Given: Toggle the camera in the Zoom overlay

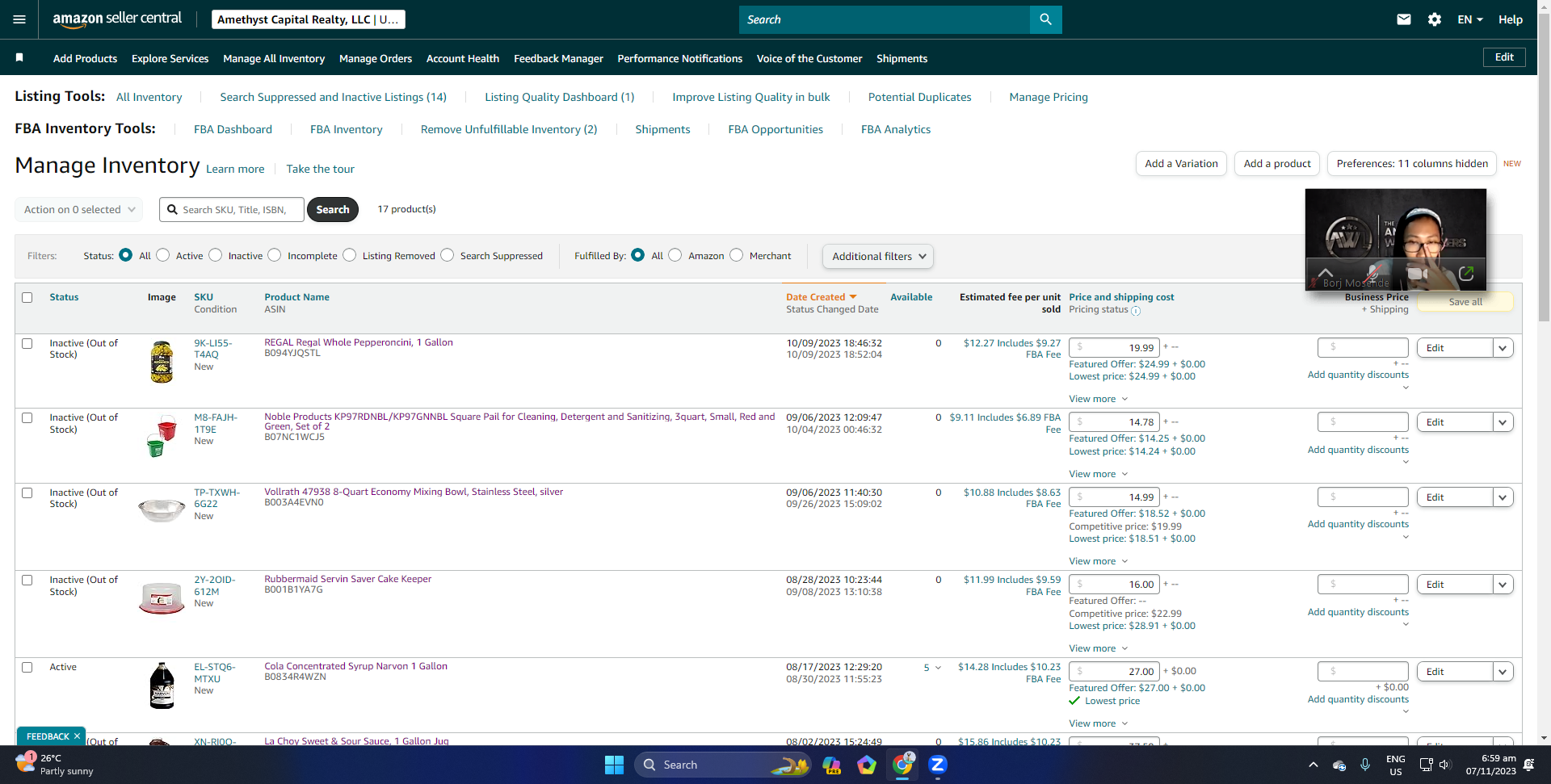Looking at the screenshot, I should (x=1418, y=274).
